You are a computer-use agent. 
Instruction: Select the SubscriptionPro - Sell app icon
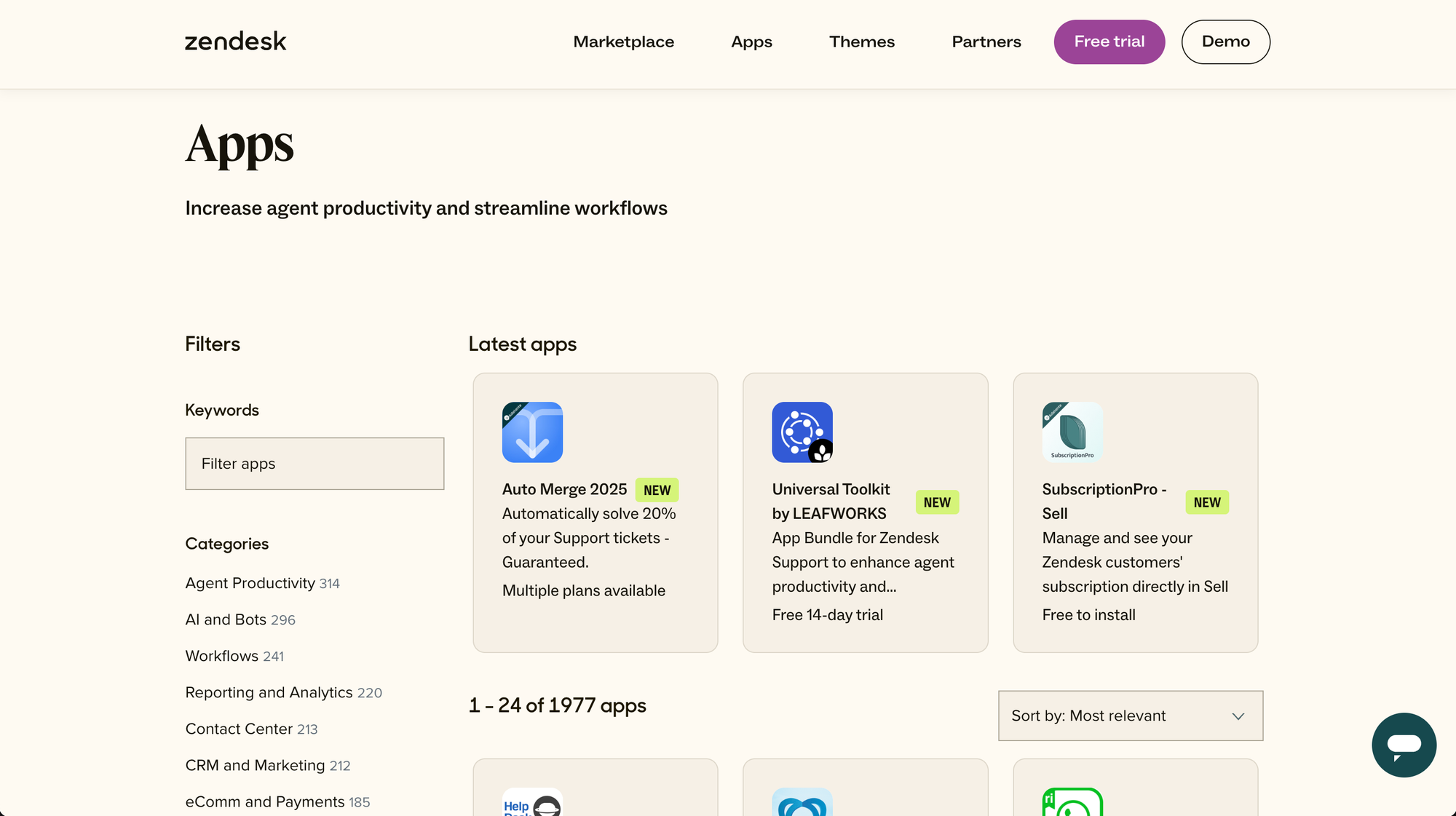pos(1072,432)
